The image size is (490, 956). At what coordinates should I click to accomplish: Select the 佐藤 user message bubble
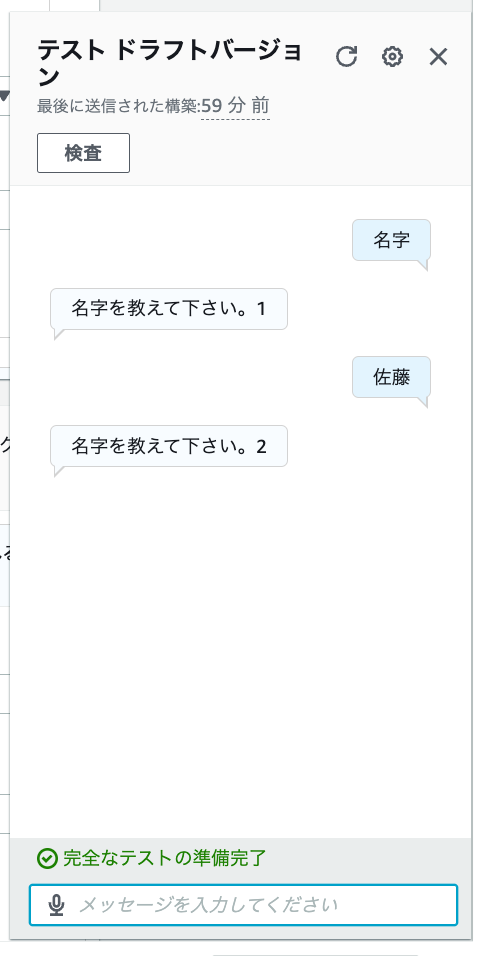tap(391, 377)
